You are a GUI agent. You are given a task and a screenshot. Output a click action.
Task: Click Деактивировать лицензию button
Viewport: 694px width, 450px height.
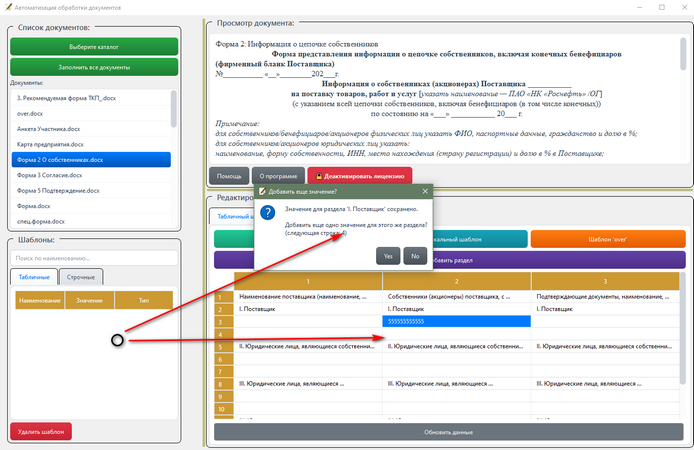(x=360, y=176)
